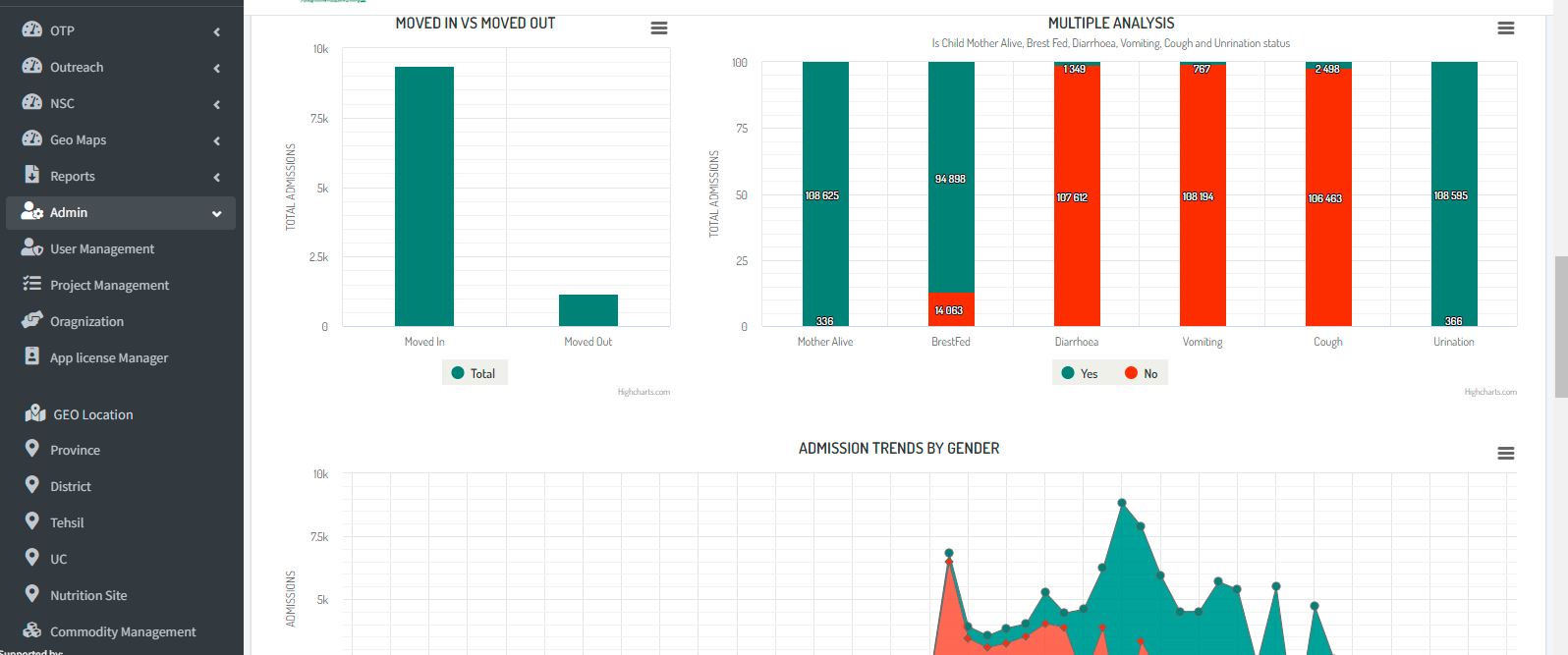
Task: Click the Project Management list icon
Action: 31,284
